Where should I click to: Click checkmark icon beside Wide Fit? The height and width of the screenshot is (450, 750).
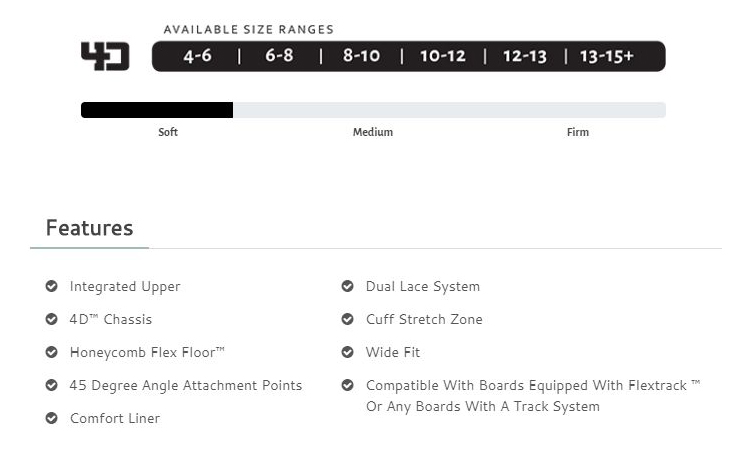point(348,352)
